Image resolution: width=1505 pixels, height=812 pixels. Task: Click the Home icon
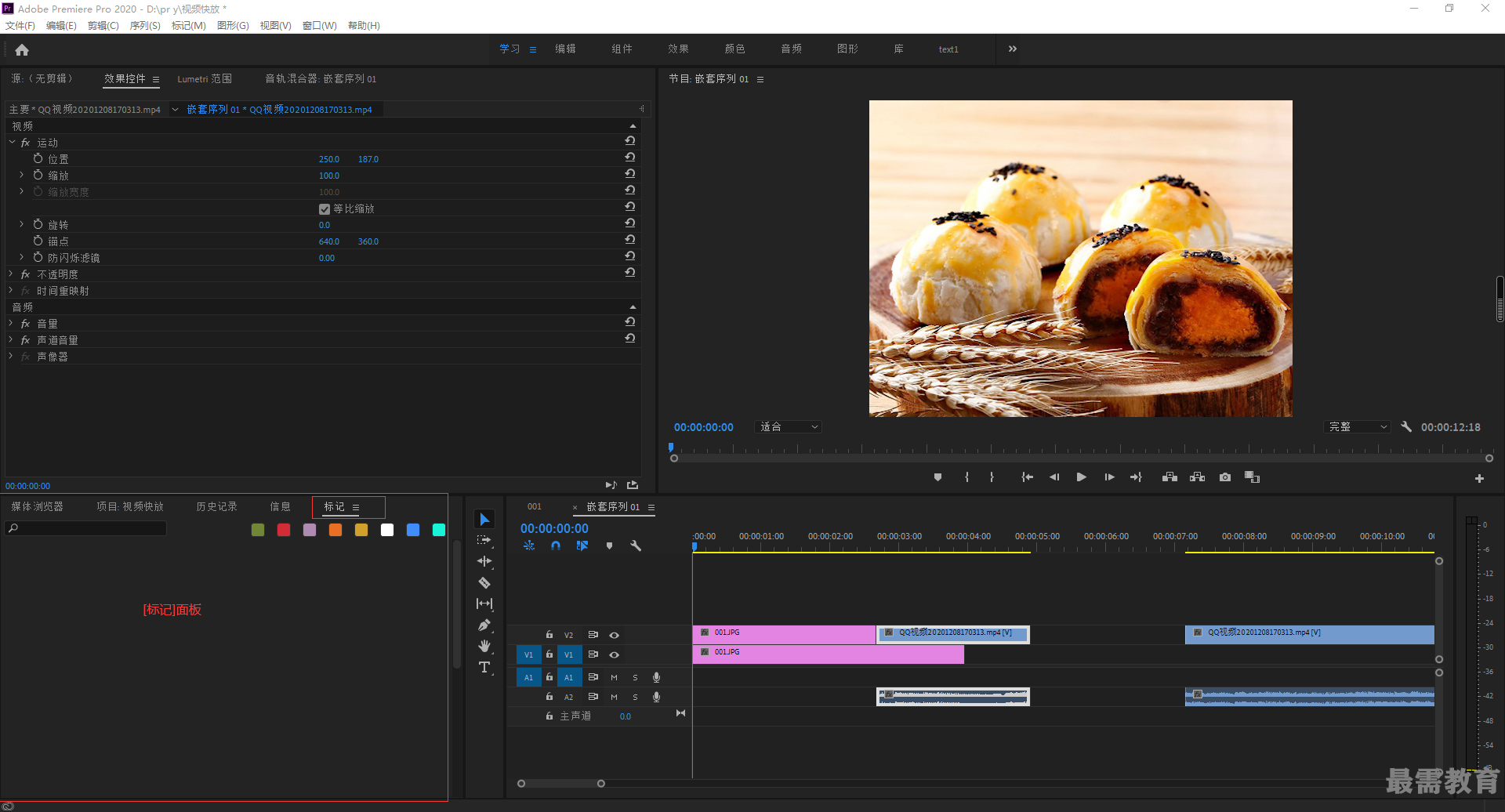pyautogui.click(x=22, y=50)
